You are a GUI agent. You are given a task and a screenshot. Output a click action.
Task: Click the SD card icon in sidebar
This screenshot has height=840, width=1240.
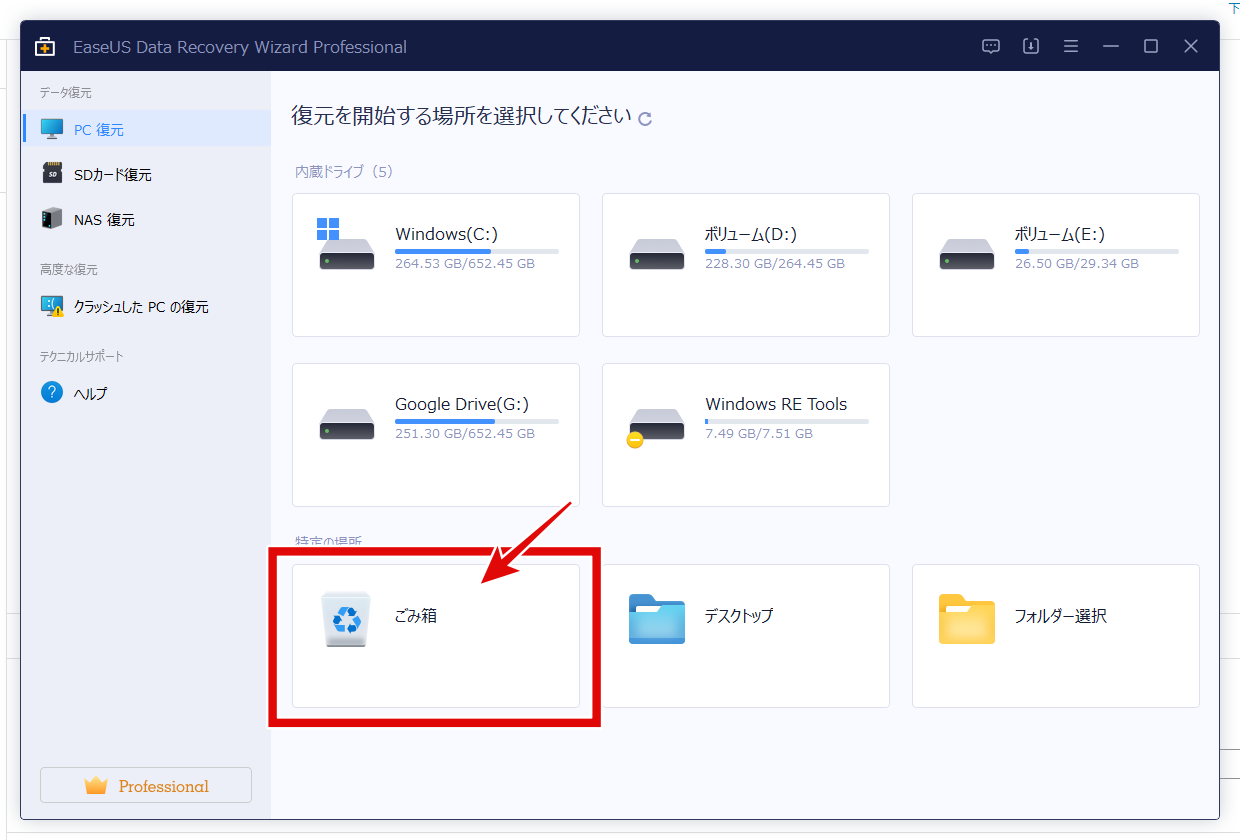tap(52, 174)
